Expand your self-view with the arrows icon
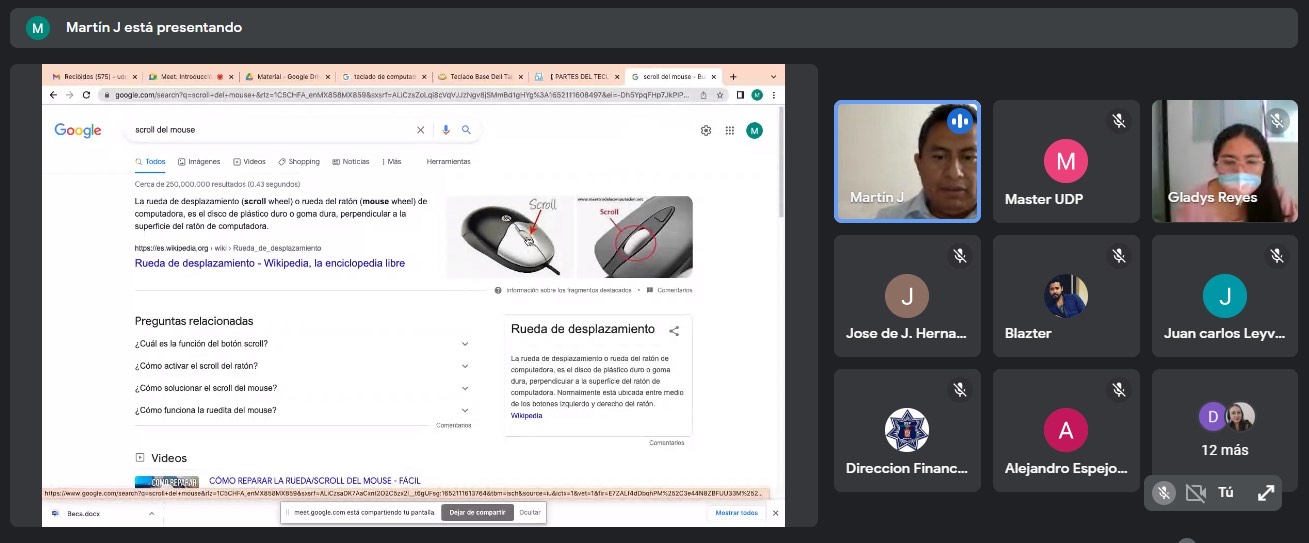The image size is (1309, 543). pyautogui.click(x=1266, y=493)
